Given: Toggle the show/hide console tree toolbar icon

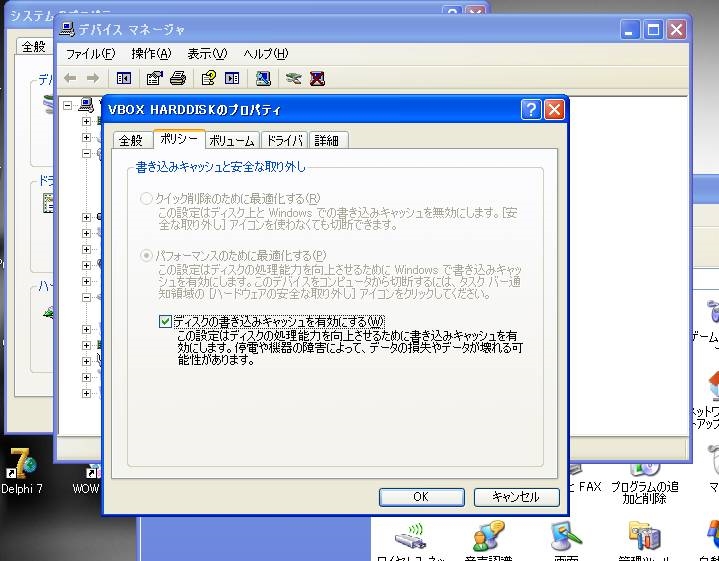Looking at the screenshot, I should coord(124,78).
